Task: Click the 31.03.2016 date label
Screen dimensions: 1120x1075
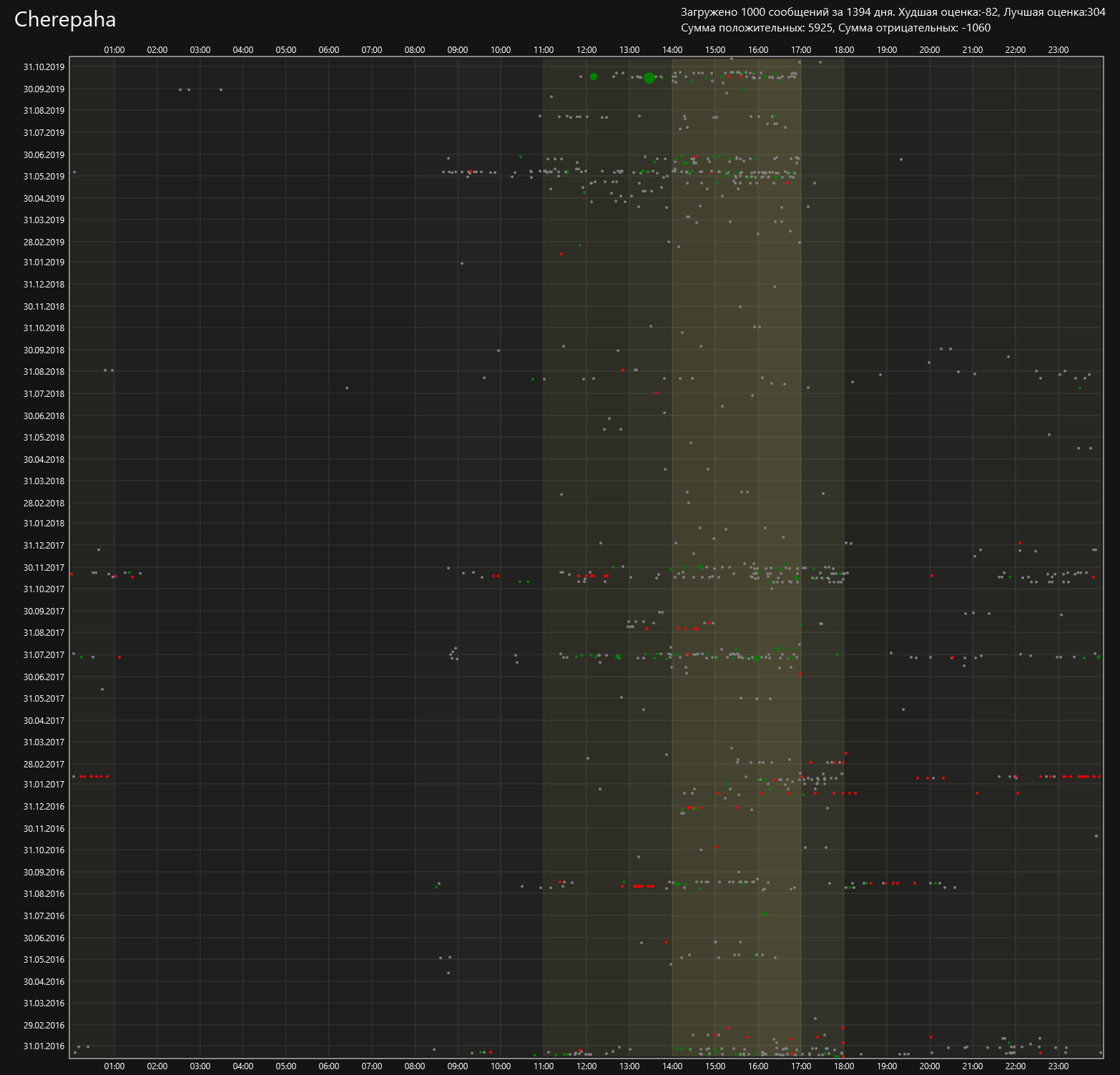Action: coord(44,1003)
